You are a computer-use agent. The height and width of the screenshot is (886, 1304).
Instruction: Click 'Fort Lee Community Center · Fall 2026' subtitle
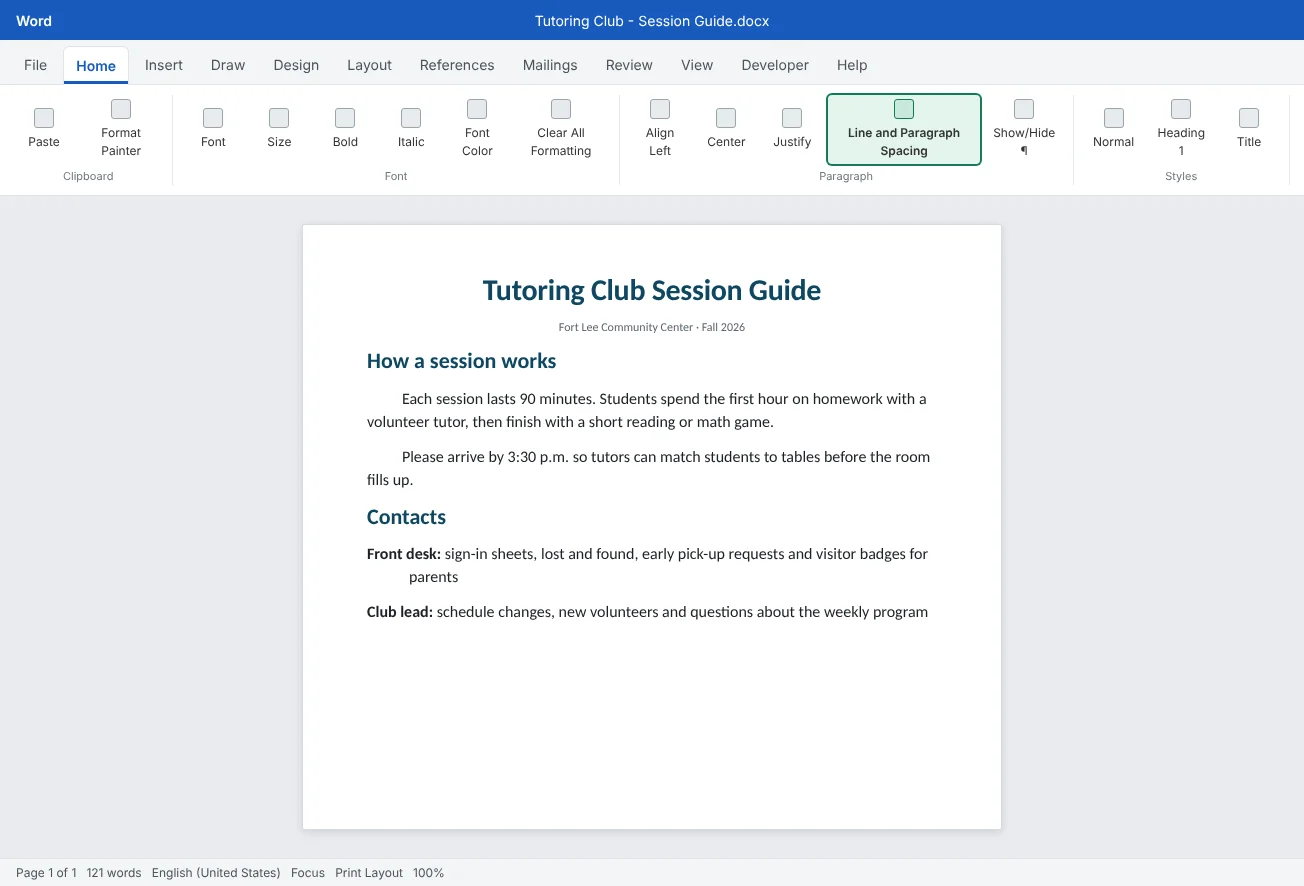click(652, 327)
